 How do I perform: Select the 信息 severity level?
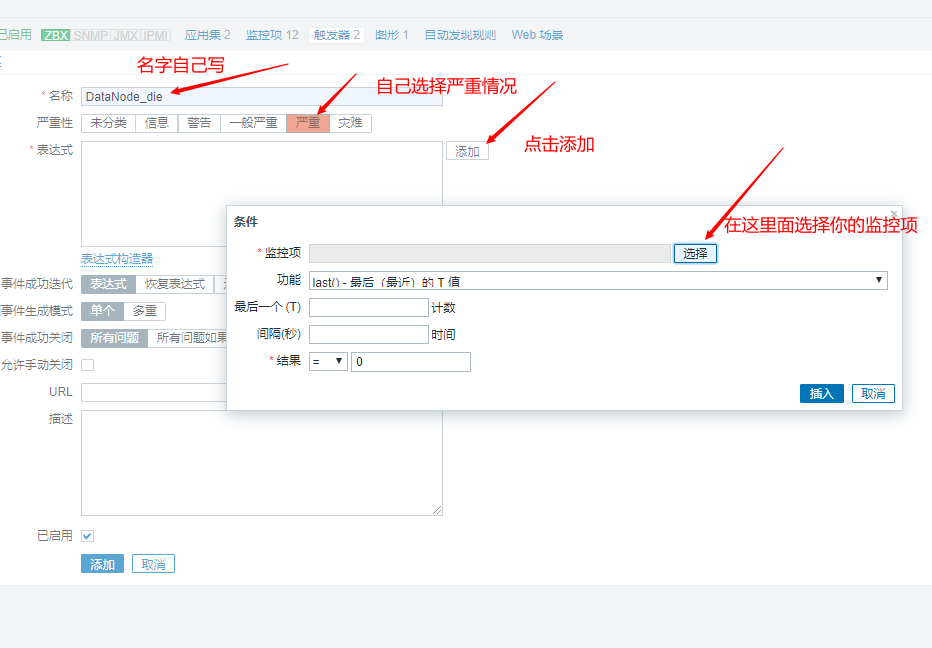click(x=157, y=123)
